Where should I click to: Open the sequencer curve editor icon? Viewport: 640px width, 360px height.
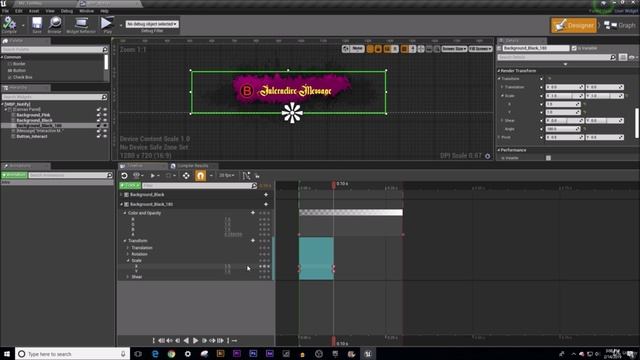pos(246,176)
